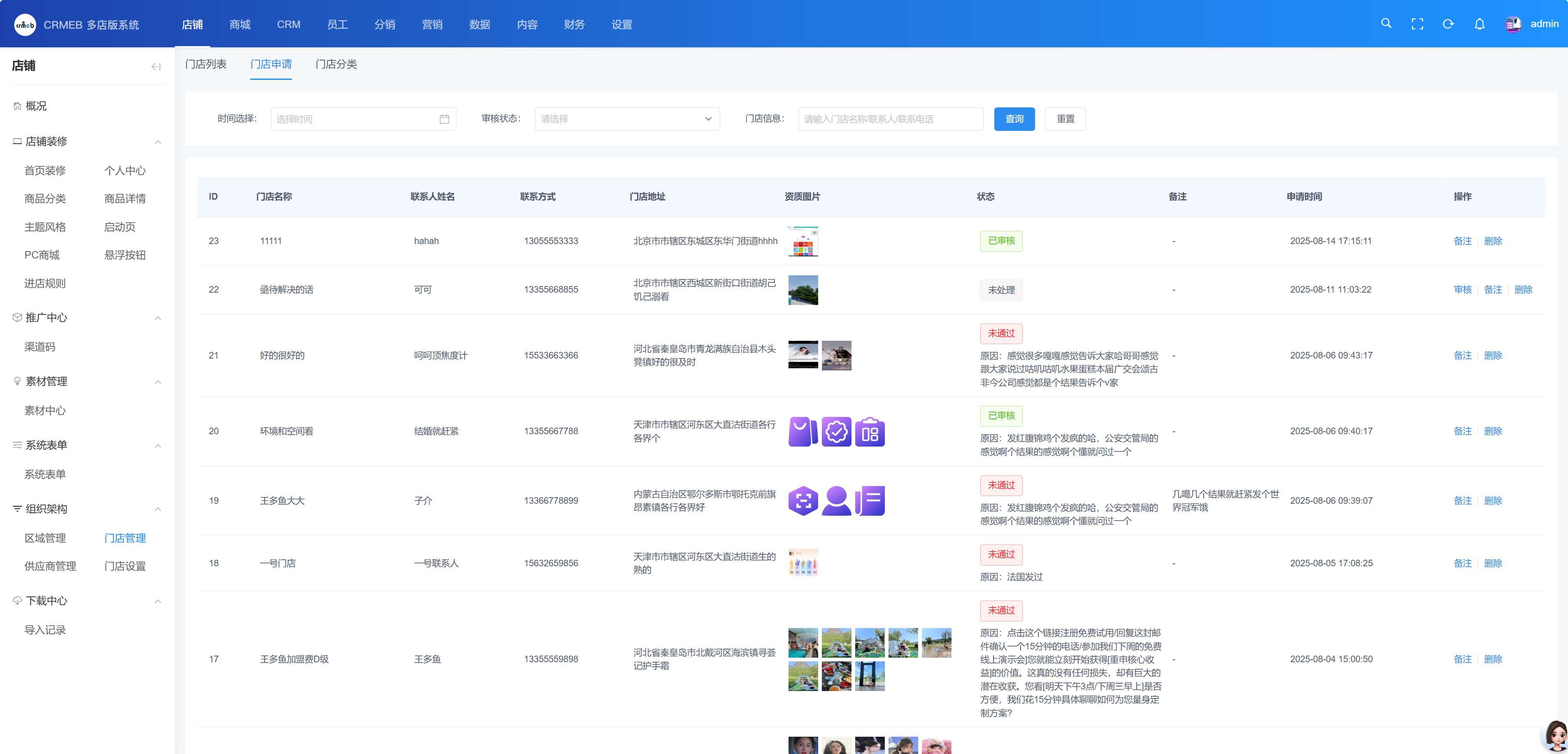Screen dimensions: 1568x754
Task: Open qualification thumbnail for store 11111
Action: (x=803, y=242)
